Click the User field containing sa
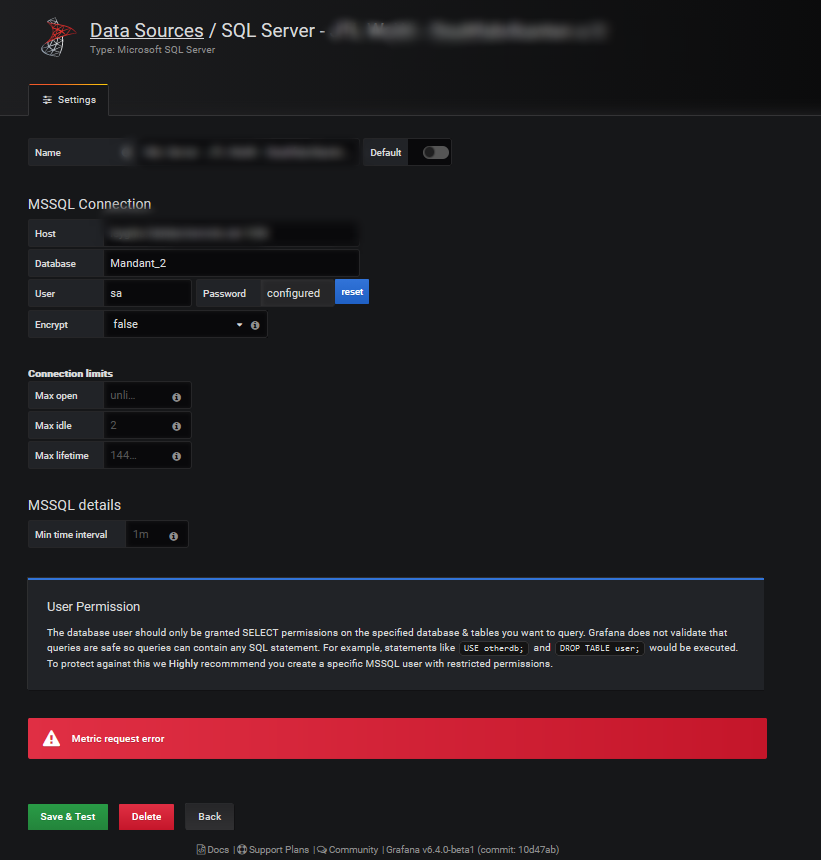The height and width of the screenshot is (860, 821). click(147, 292)
